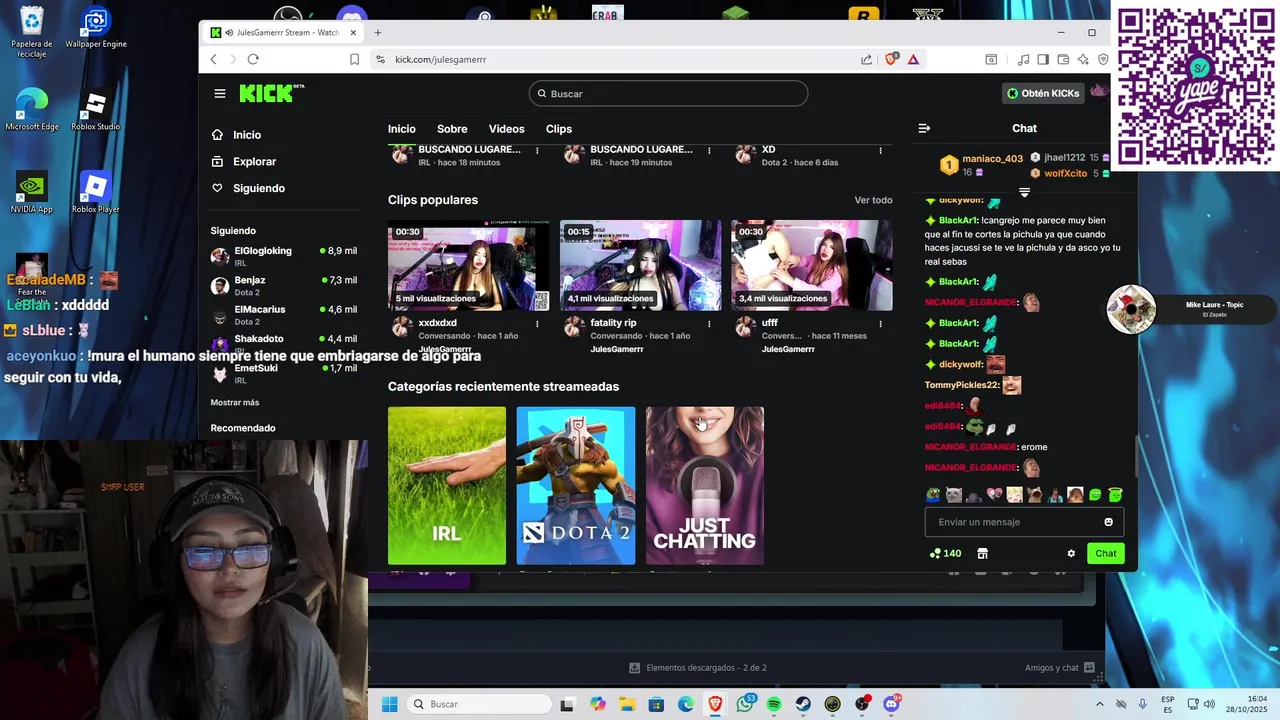Open the Just Chatting category card

pyautogui.click(x=705, y=485)
